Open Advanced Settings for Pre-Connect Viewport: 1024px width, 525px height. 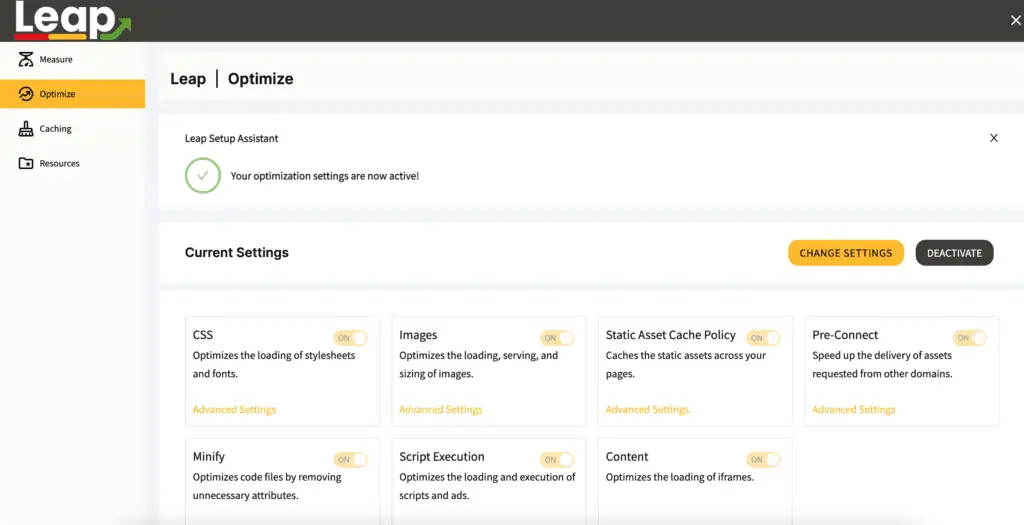(854, 409)
